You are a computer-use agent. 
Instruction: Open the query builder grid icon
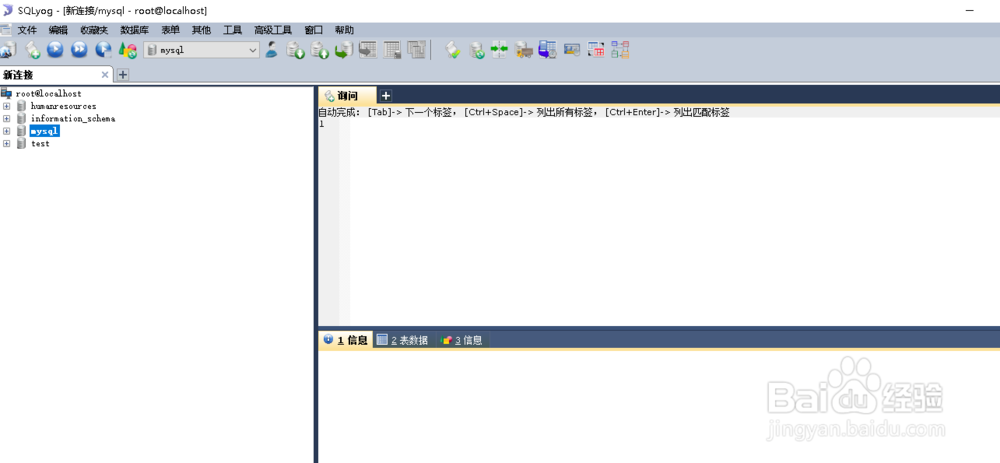[596, 50]
